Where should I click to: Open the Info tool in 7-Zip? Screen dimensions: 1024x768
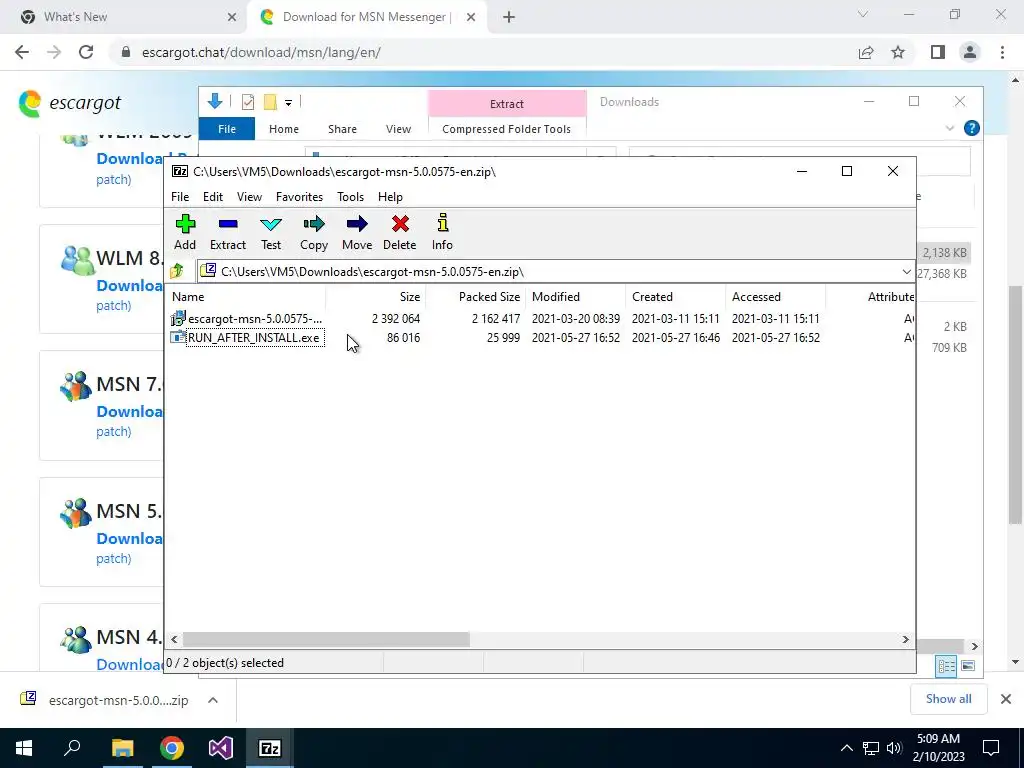[x=442, y=232]
